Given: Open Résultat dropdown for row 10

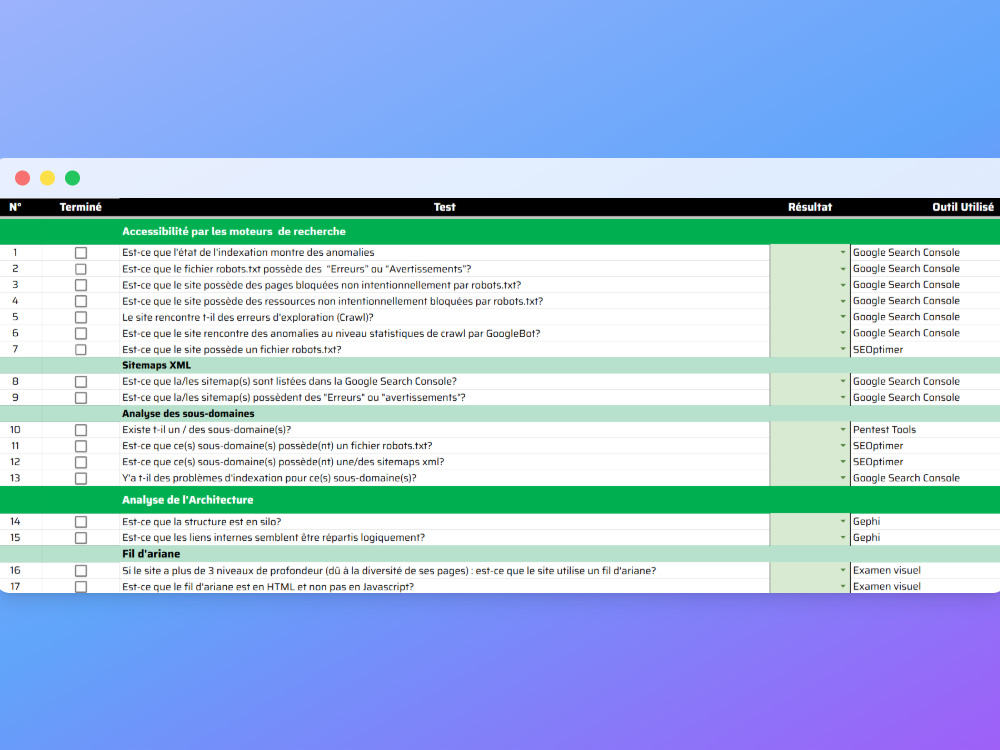Looking at the screenshot, I should [x=842, y=430].
